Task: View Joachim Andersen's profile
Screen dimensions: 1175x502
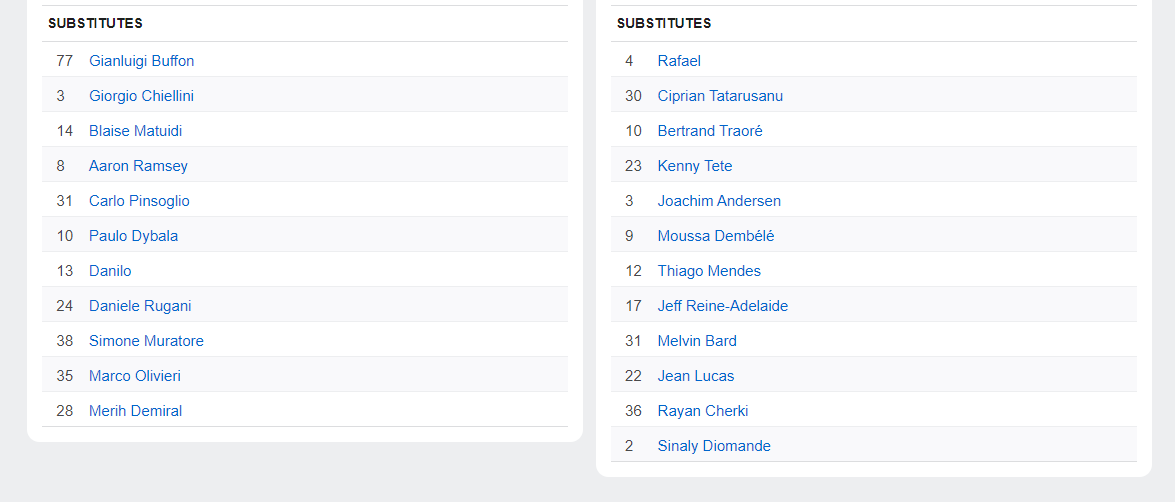Action: pyautogui.click(x=719, y=201)
